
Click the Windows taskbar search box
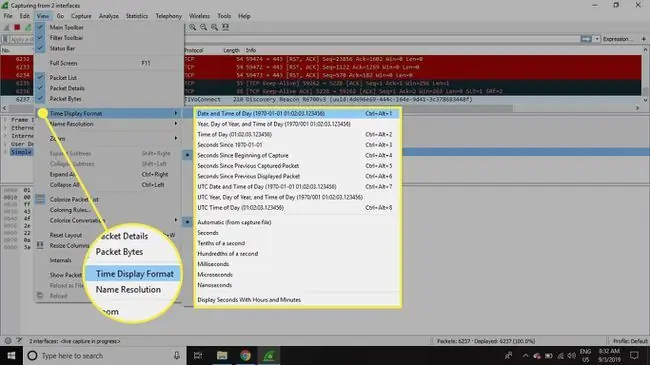[104, 355]
